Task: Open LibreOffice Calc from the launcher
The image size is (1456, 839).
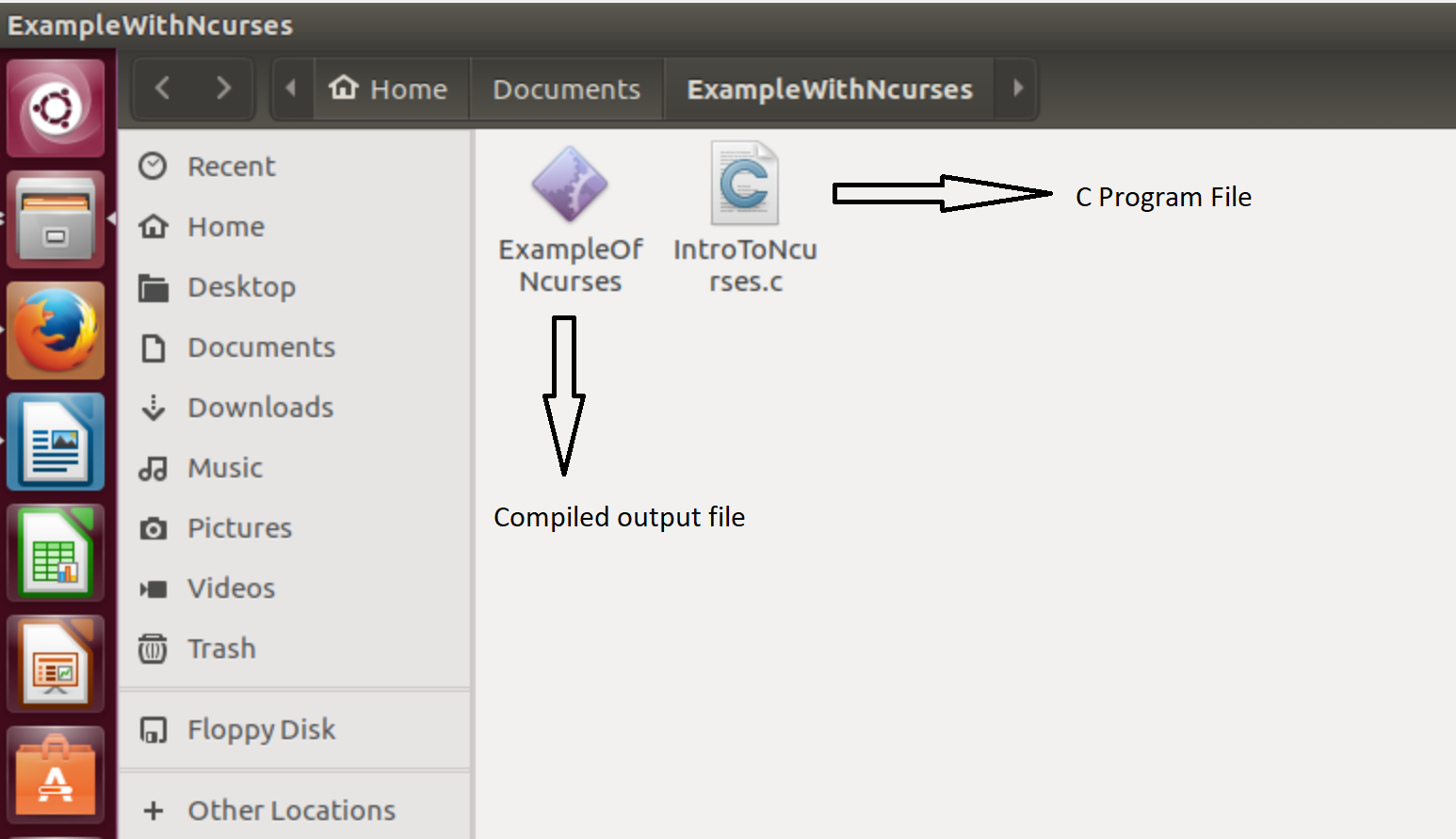Action: coord(56,553)
